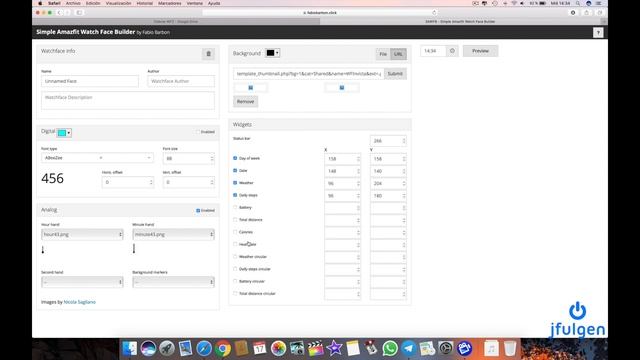The height and width of the screenshot is (360, 640).
Task: Open the Hour hand dropdown
Action: [82, 234]
